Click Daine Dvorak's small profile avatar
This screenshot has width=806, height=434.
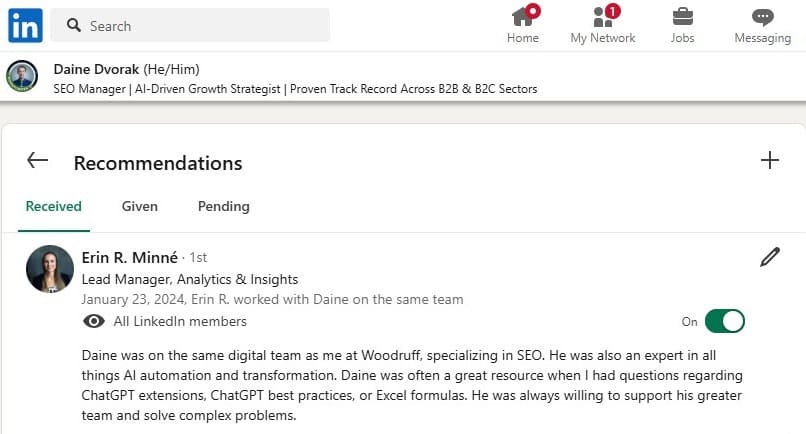[22, 76]
